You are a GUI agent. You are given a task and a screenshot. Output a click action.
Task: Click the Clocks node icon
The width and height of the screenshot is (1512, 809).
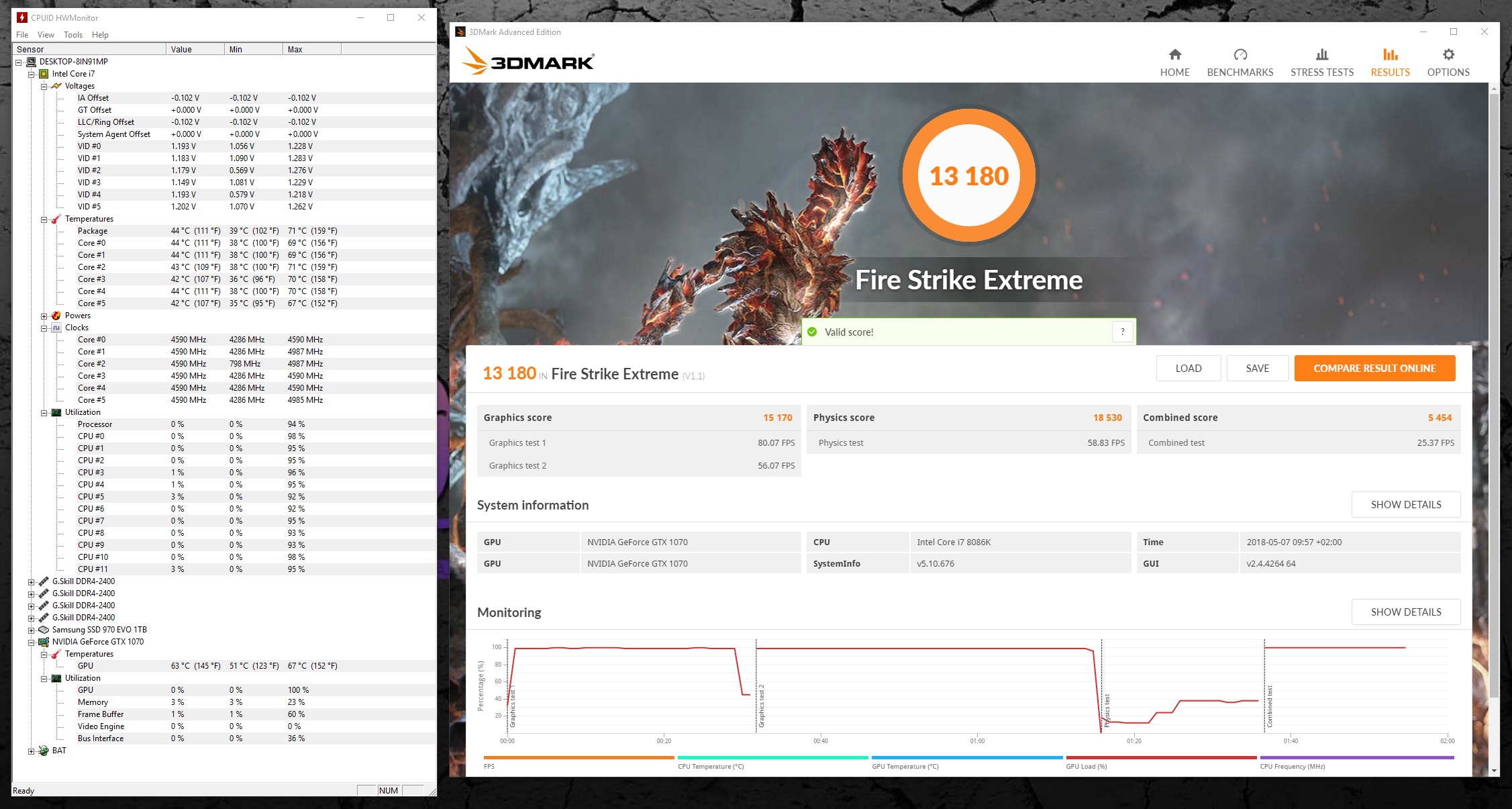coord(56,328)
